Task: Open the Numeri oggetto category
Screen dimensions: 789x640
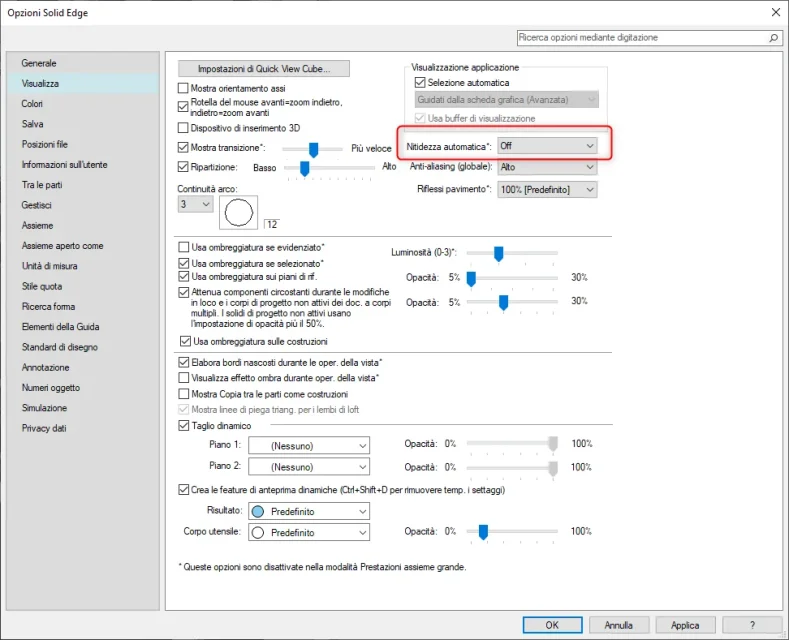Action: (x=83, y=387)
